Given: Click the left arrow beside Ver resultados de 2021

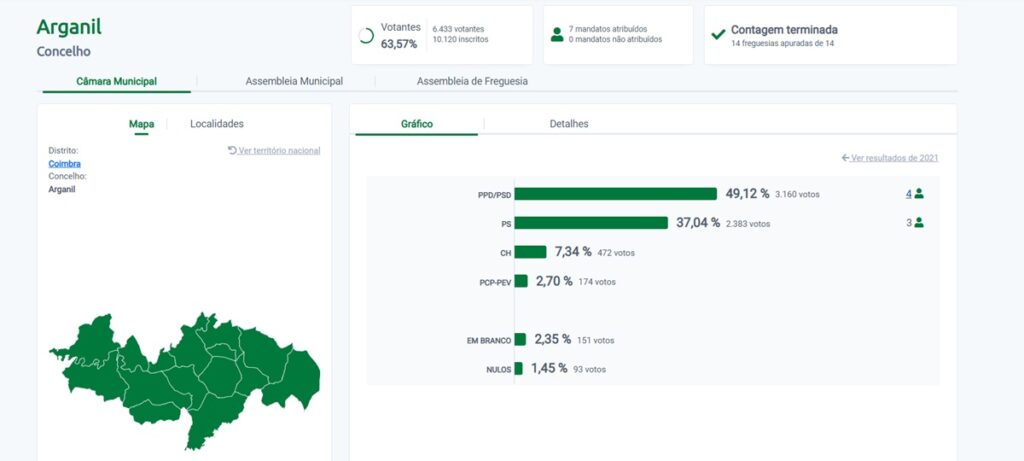Looking at the screenshot, I should [x=845, y=158].
